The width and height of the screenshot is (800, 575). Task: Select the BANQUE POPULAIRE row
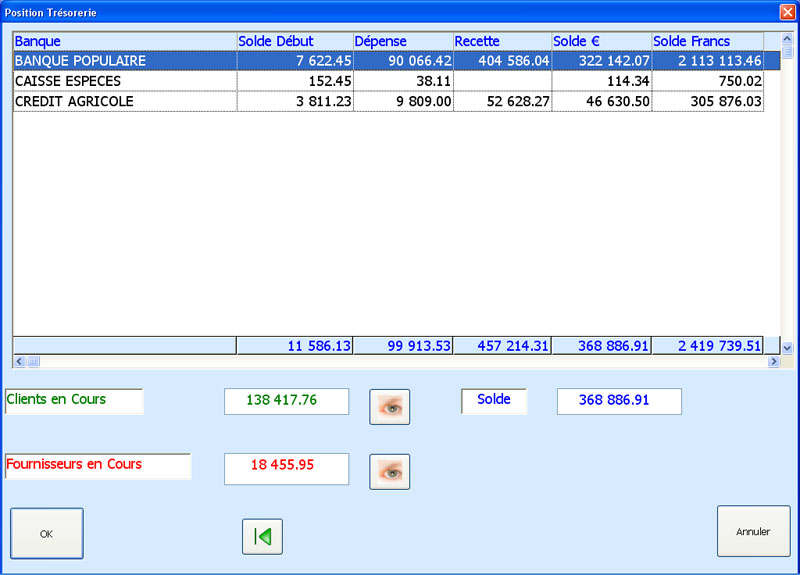coord(124,61)
